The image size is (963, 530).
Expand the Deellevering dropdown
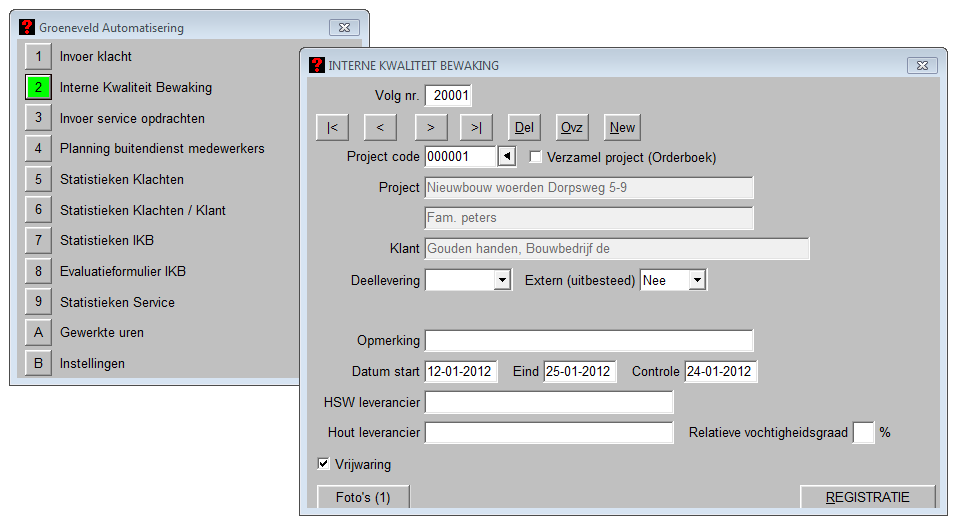pos(502,281)
